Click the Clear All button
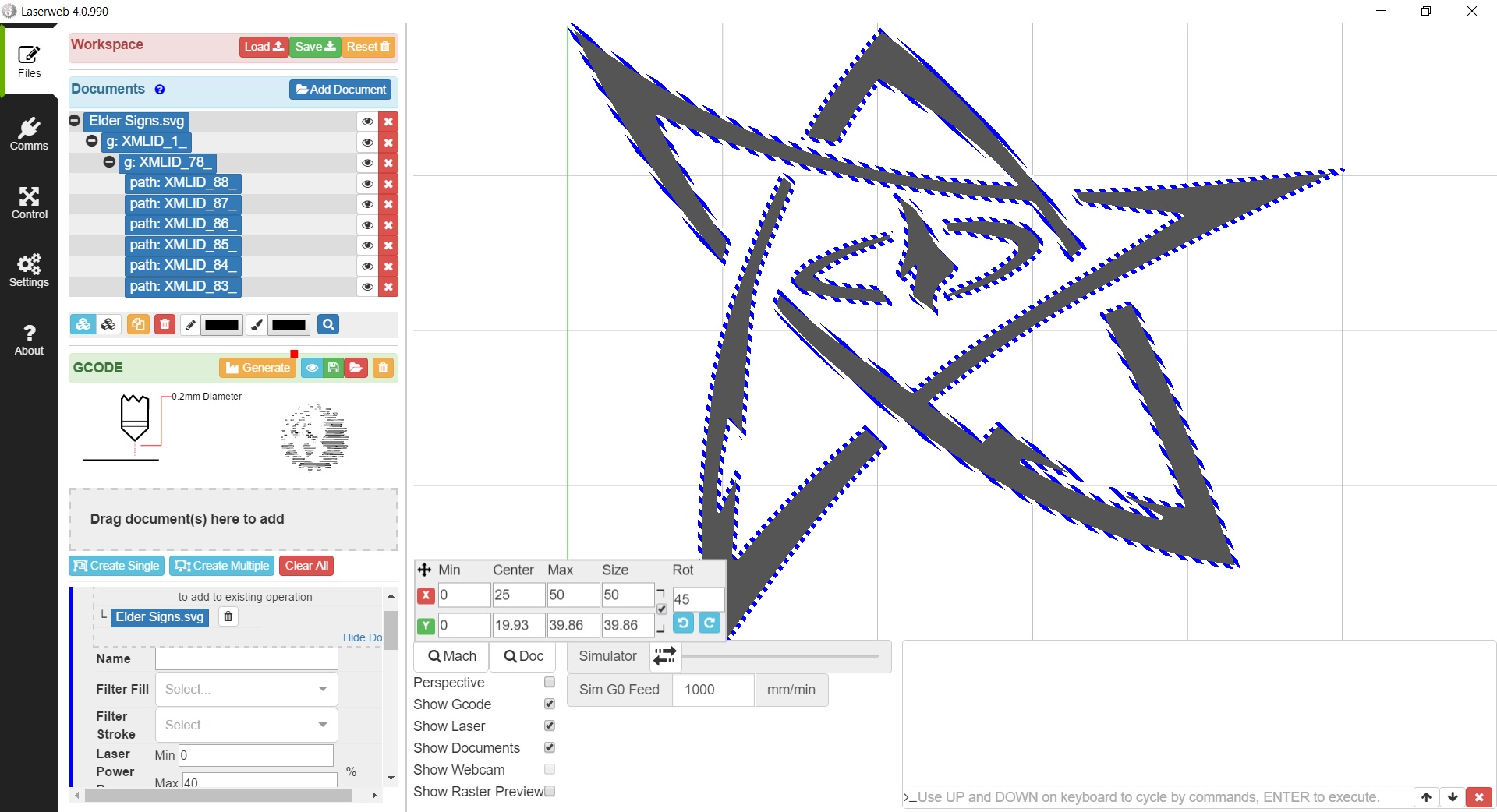This screenshot has height=812, width=1497. coord(306,566)
